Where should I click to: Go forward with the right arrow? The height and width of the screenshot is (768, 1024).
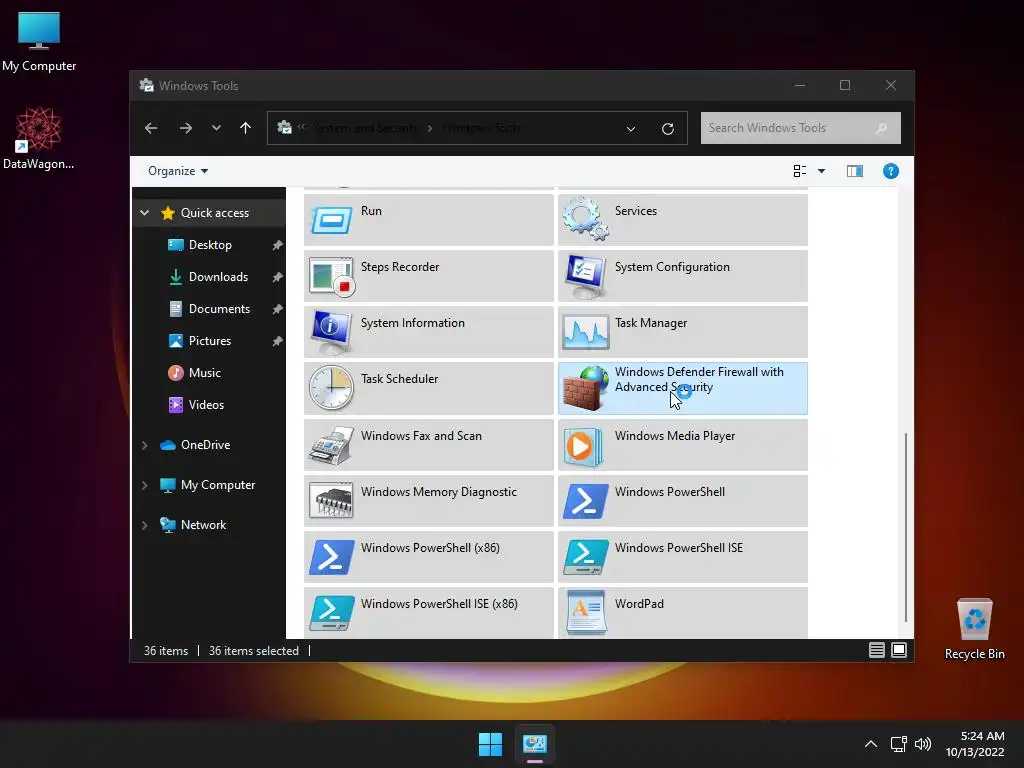(186, 128)
